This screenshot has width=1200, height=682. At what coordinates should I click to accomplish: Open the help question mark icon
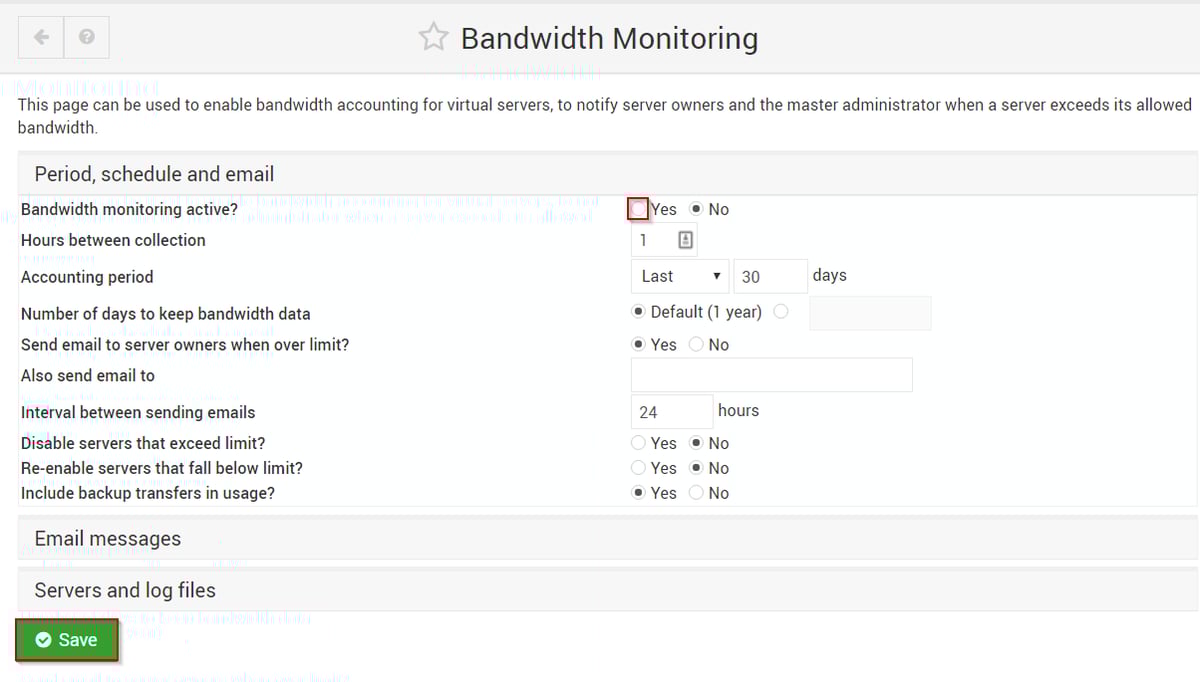pos(86,36)
